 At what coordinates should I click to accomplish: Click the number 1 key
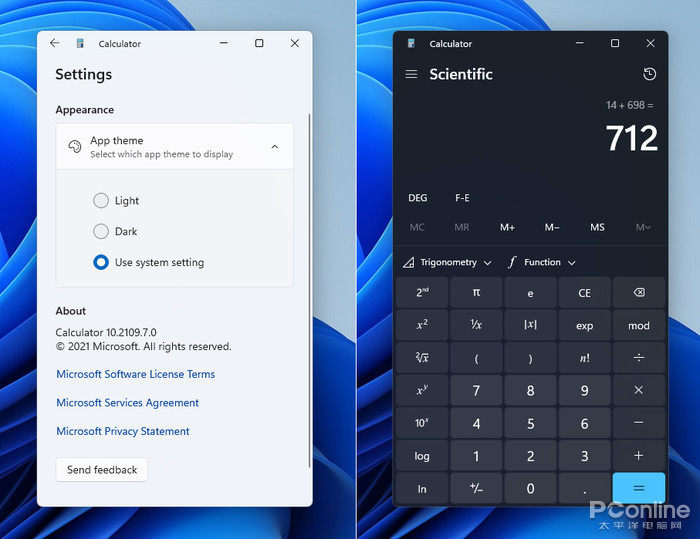(476, 455)
